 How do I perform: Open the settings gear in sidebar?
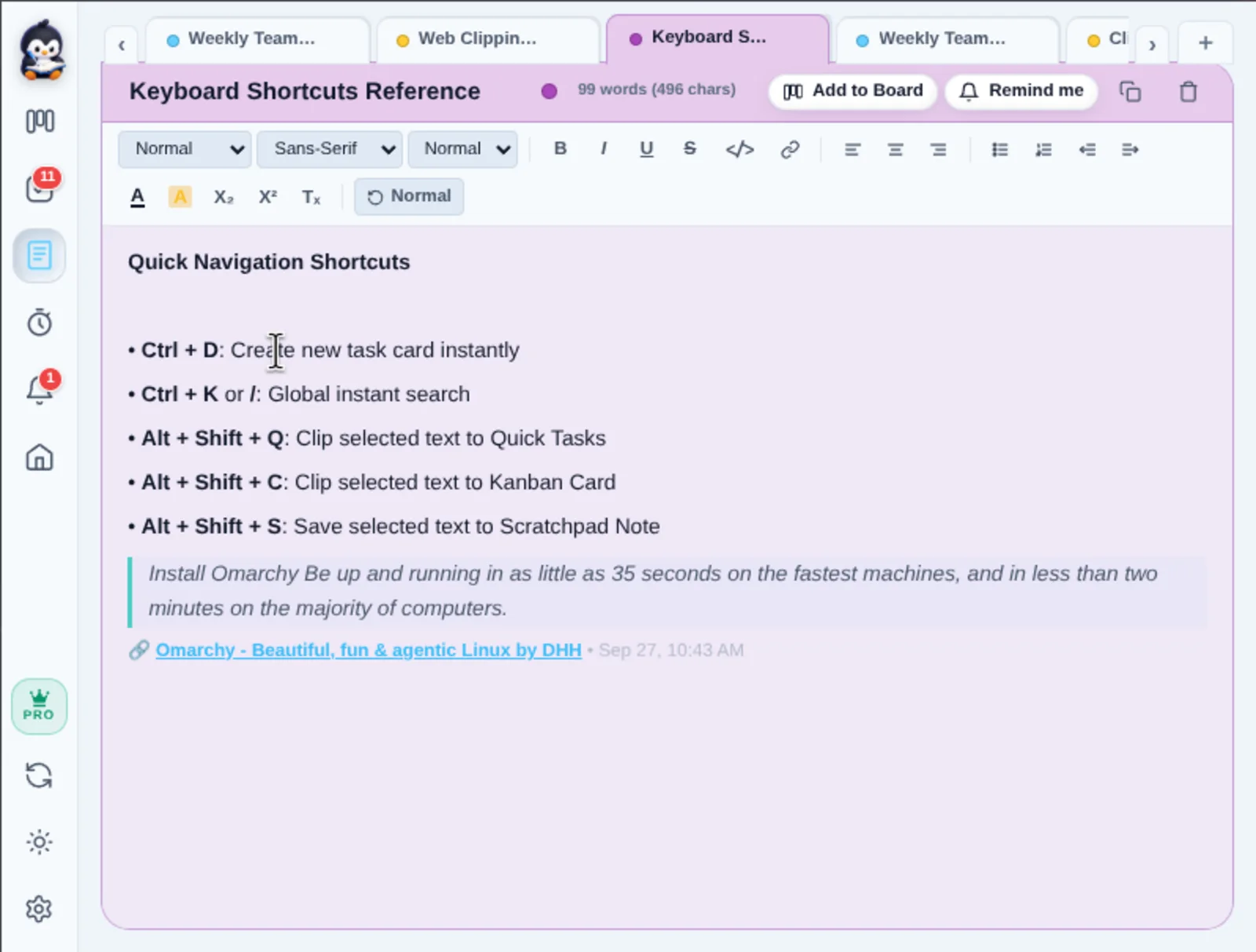(39, 909)
